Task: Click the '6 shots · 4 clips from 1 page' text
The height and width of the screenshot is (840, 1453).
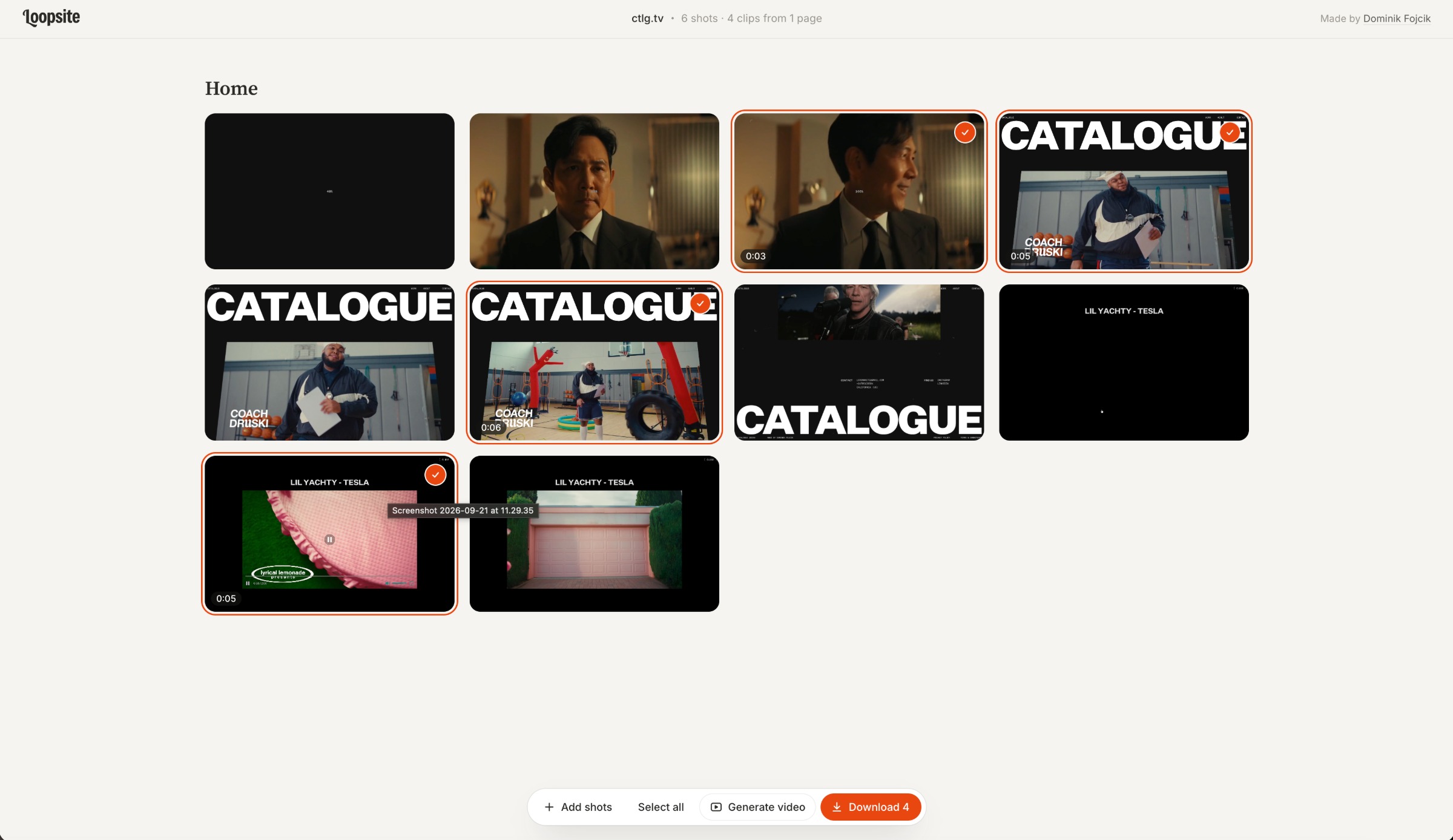Action: click(x=751, y=19)
